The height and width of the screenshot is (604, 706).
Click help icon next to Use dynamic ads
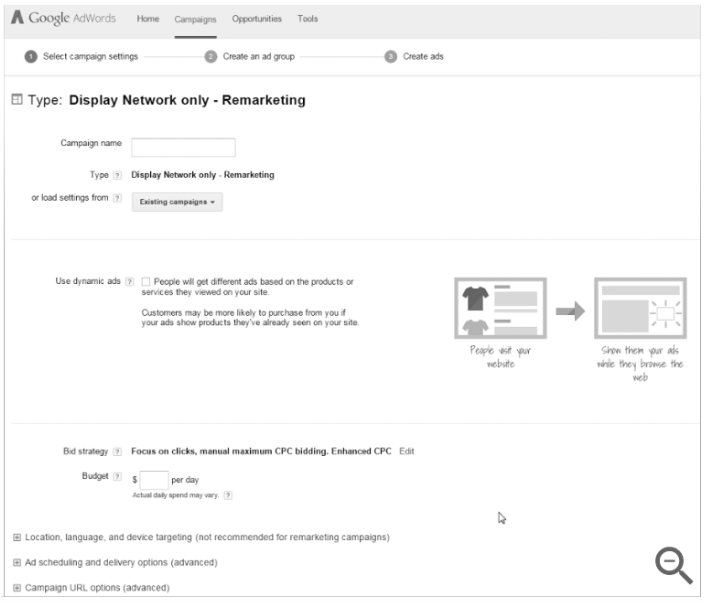click(x=130, y=282)
